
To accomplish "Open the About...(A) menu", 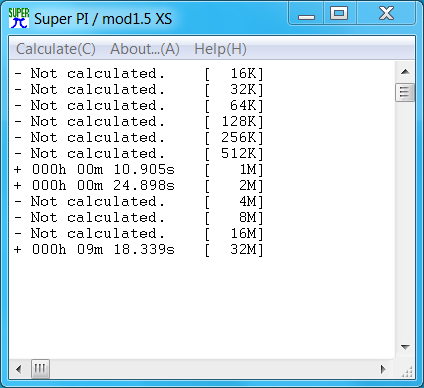I will (145, 49).
